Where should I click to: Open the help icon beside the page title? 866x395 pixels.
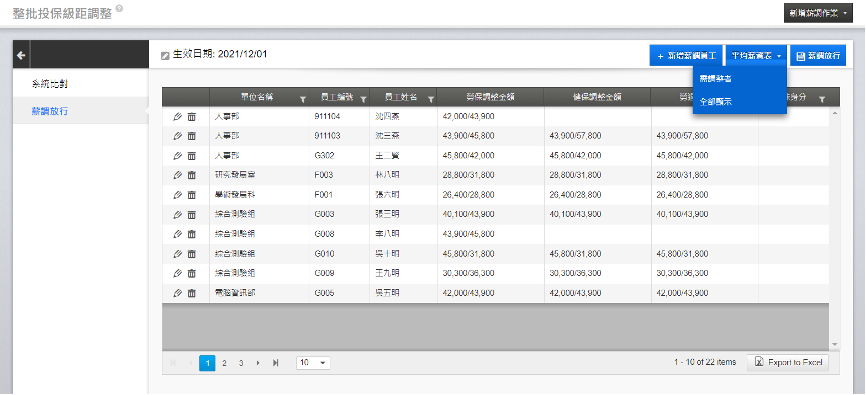pyautogui.click(x=119, y=9)
